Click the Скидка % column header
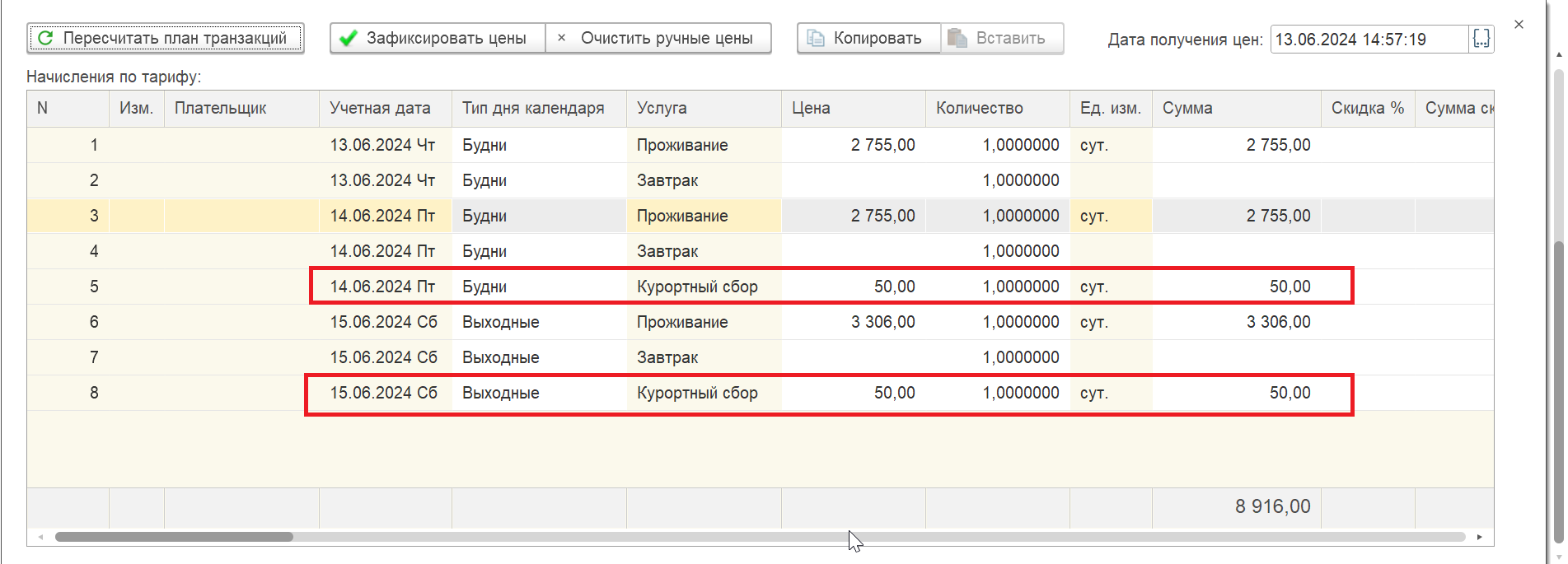 click(1368, 109)
